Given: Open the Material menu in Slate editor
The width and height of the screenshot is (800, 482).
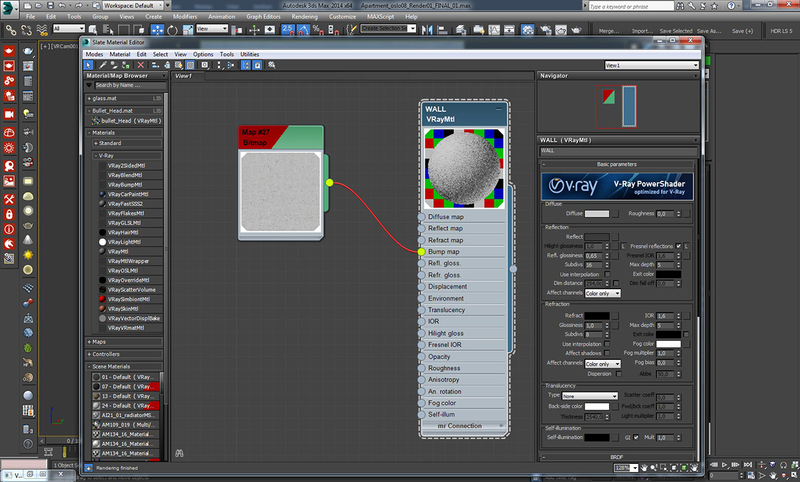Looking at the screenshot, I should click(x=120, y=54).
